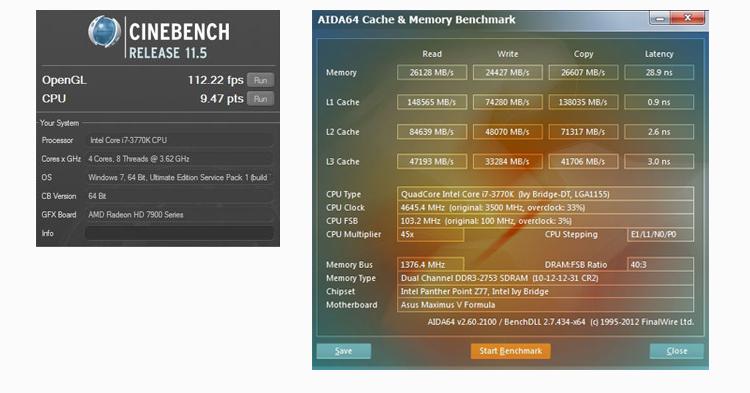Screen dimensions: 750x393
Task: Click the Memory Bus 1376.4 MHz field
Action: tap(430, 264)
